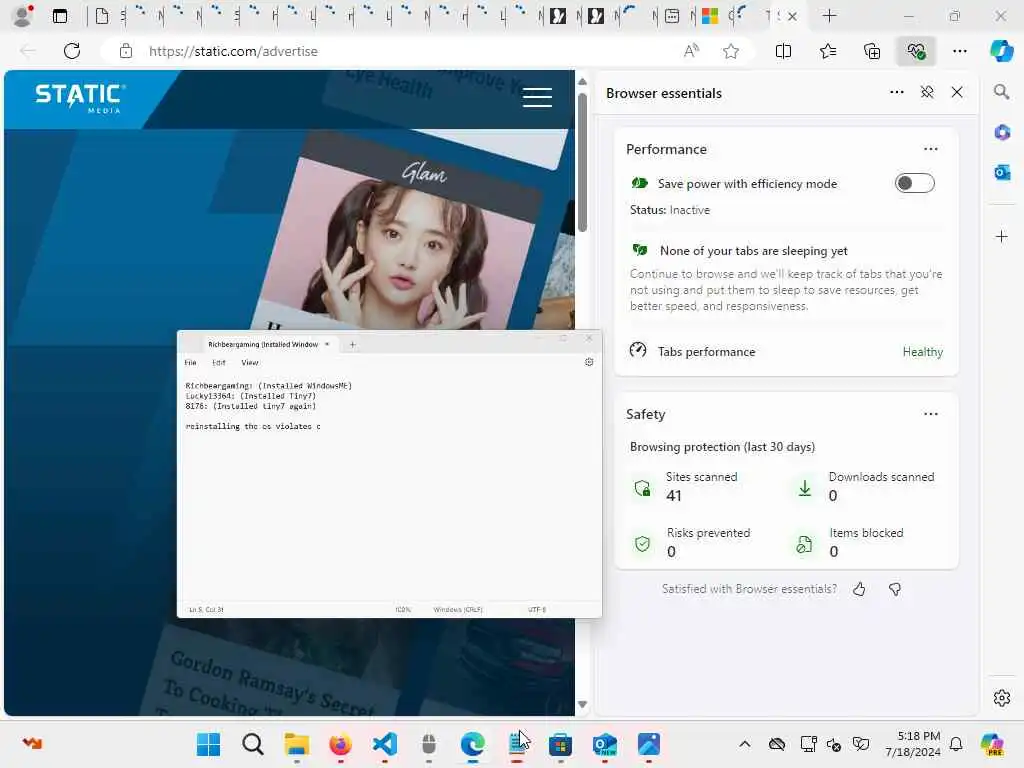Open the Windows Start menu
The height and width of the screenshot is (768, 1024).
click(208, 744)
